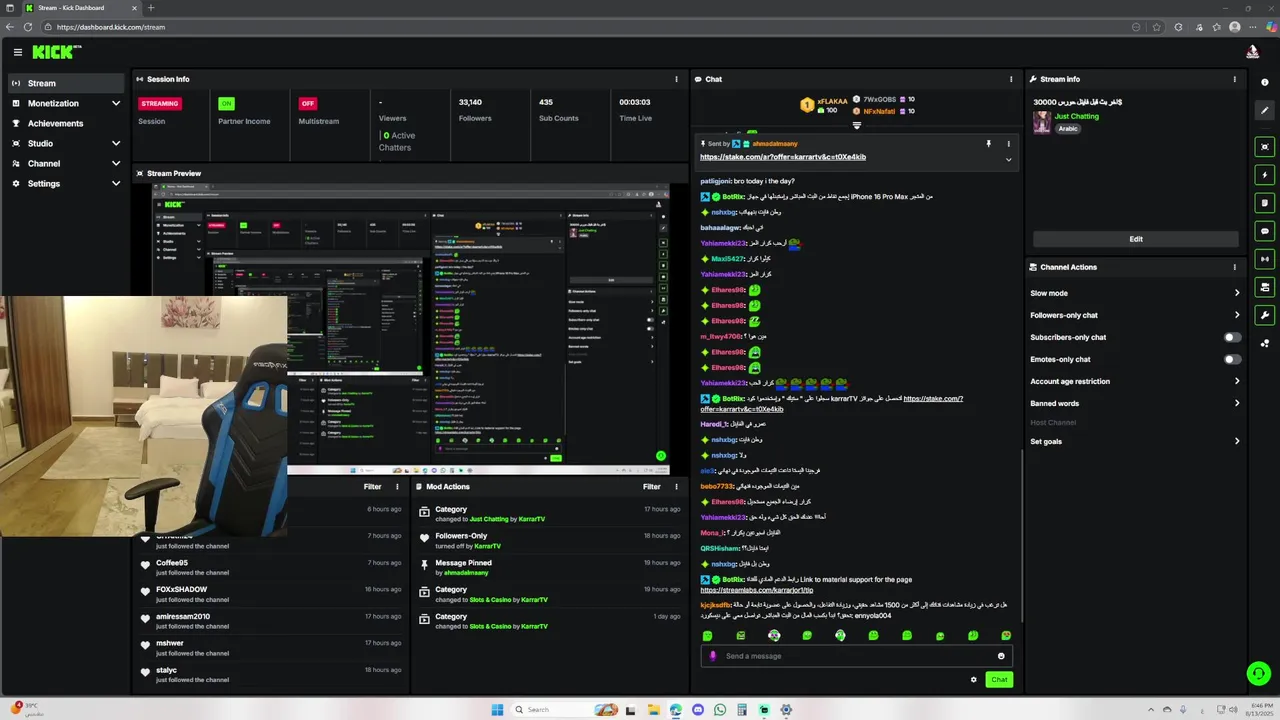Click the Arabic language tag
The width and height of the screenshot is (1280, 720).
click(1068, 129)
